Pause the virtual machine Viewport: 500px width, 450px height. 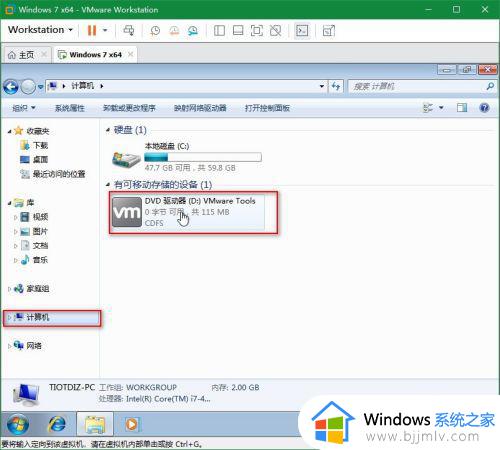pos(92,31)
